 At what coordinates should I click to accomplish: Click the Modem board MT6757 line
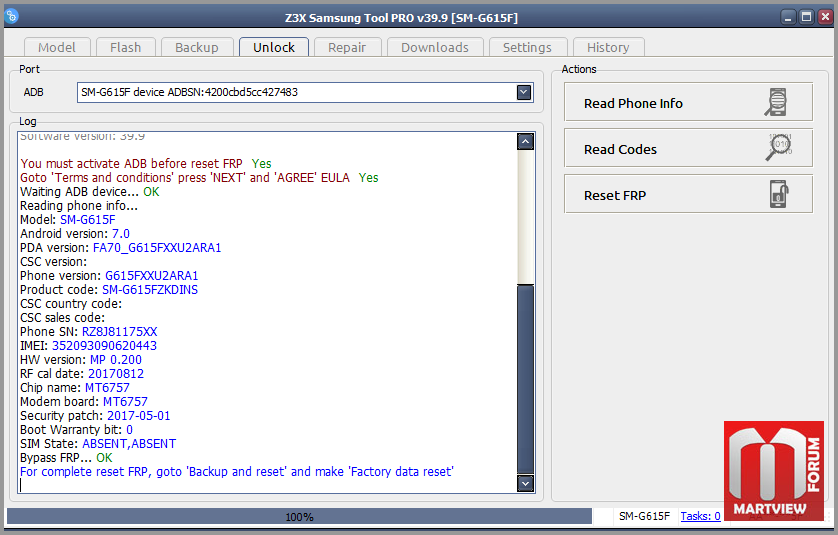[x=84, y=402]
